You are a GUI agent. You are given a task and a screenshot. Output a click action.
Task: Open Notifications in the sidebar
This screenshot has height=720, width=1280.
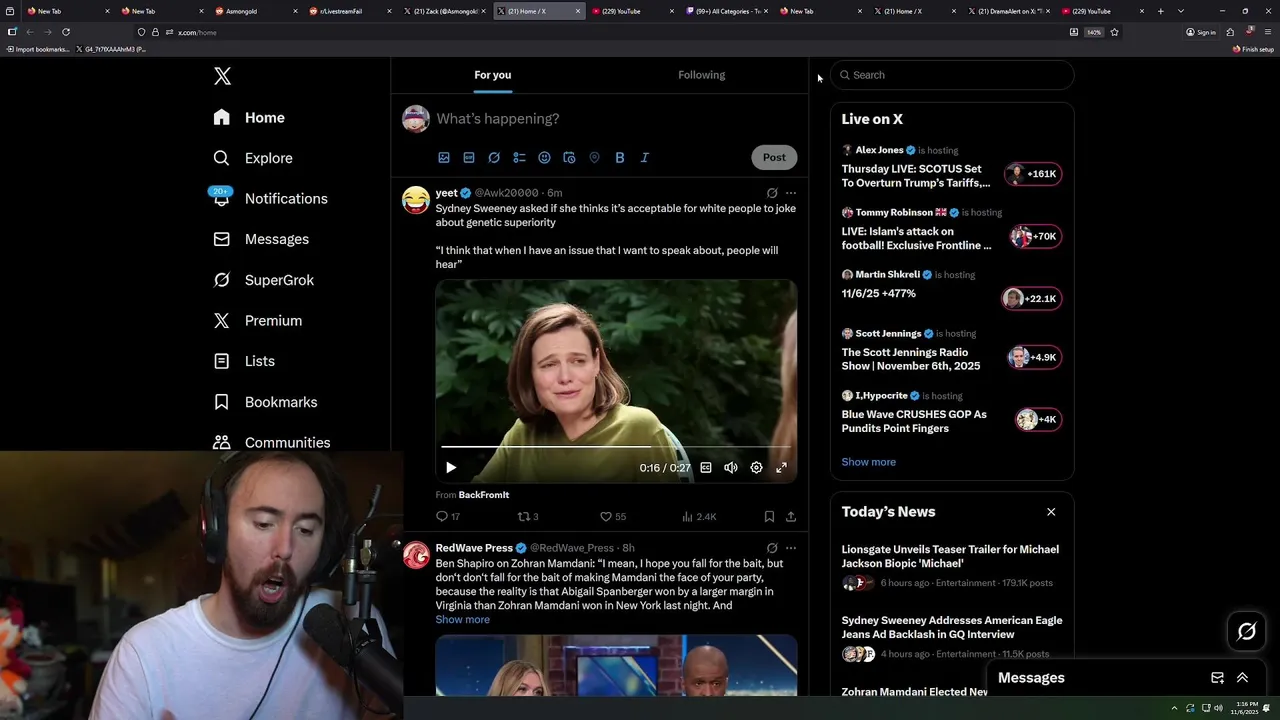click(x=271, y=199)
